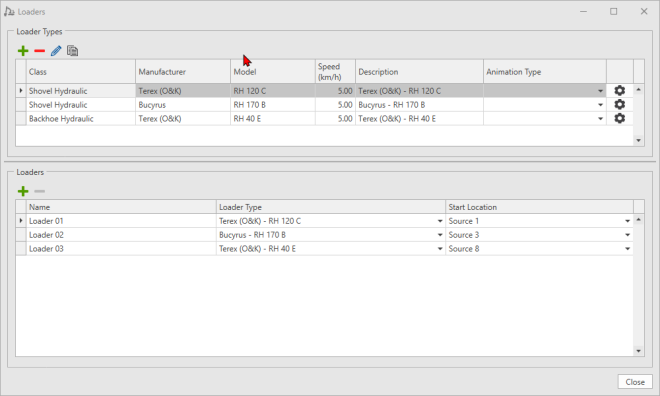Sort by Model column header
The height and width of the screenshot is (396, 660).
tap(273, 72)
